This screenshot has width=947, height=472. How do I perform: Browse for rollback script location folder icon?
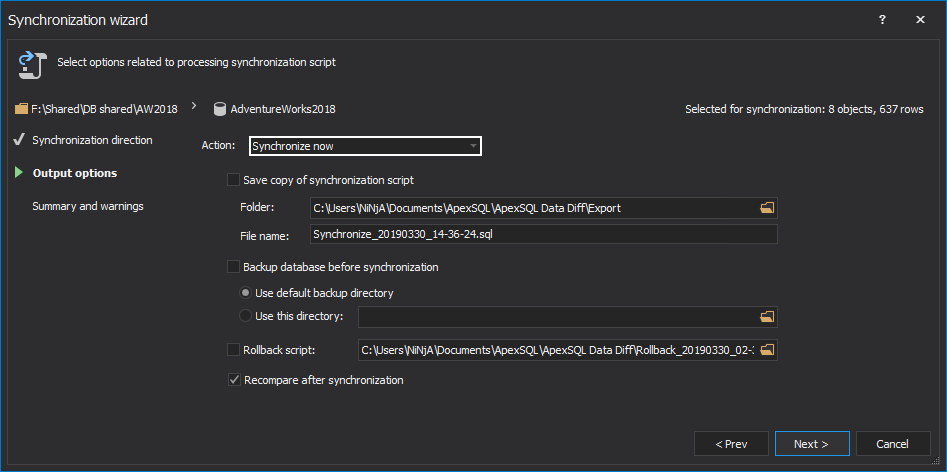pos(767,350)
